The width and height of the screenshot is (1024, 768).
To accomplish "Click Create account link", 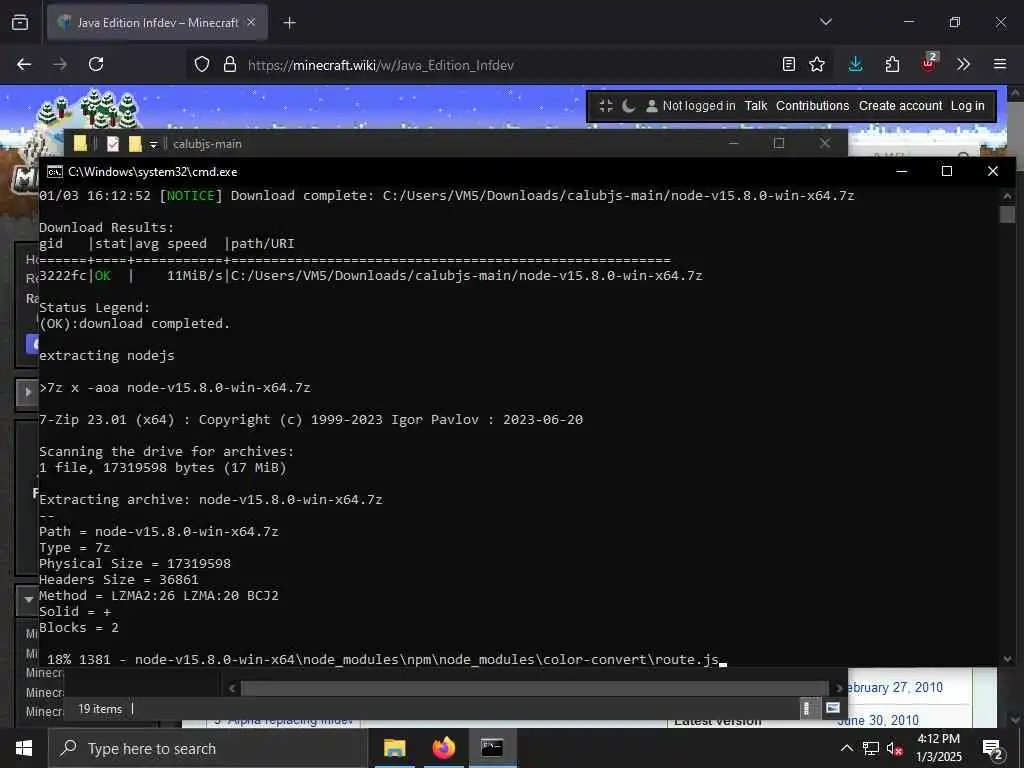I will pyautogui.click(x=901, y=106).
